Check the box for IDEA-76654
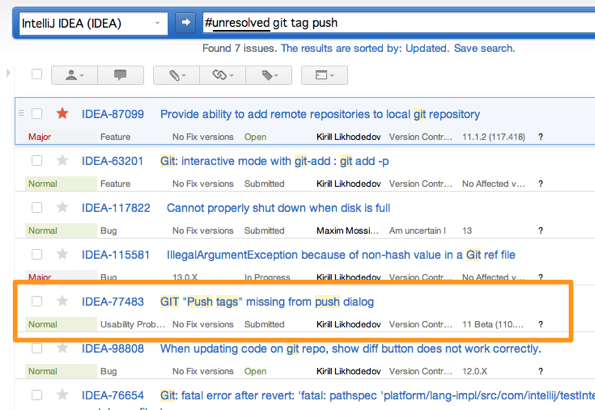The image size is (595, 410). coord(37,395)
